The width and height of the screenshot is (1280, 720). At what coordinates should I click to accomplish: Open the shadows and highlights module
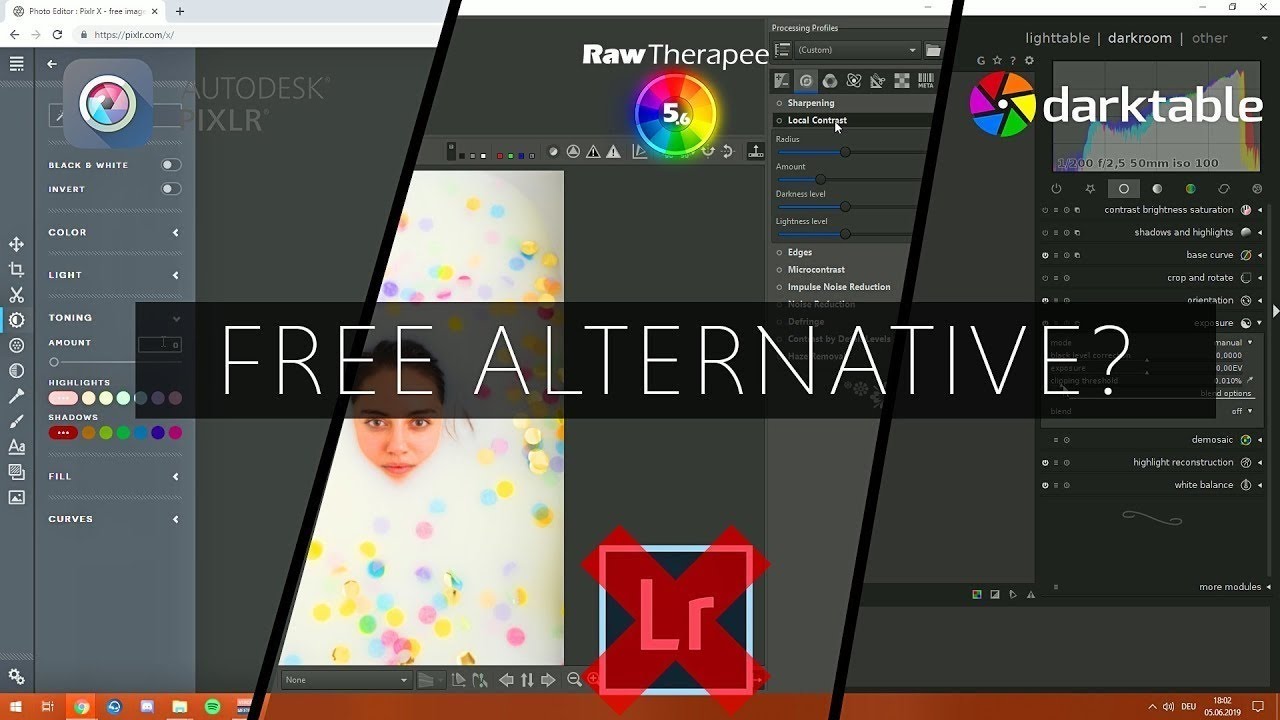pyautogui.click(x=1183, y=232)
